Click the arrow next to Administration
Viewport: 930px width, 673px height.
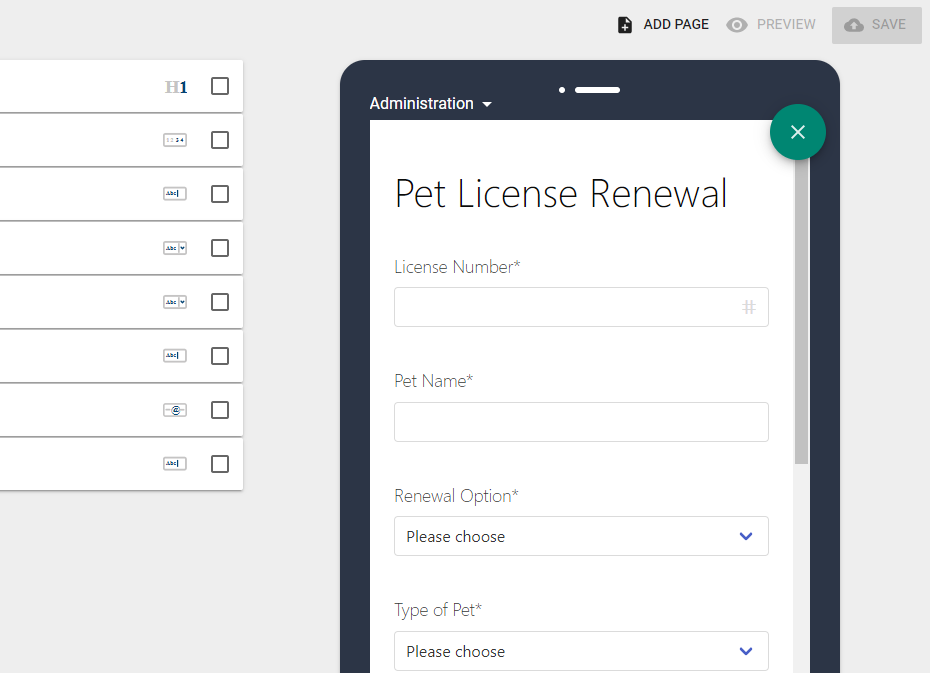(487, 104)
